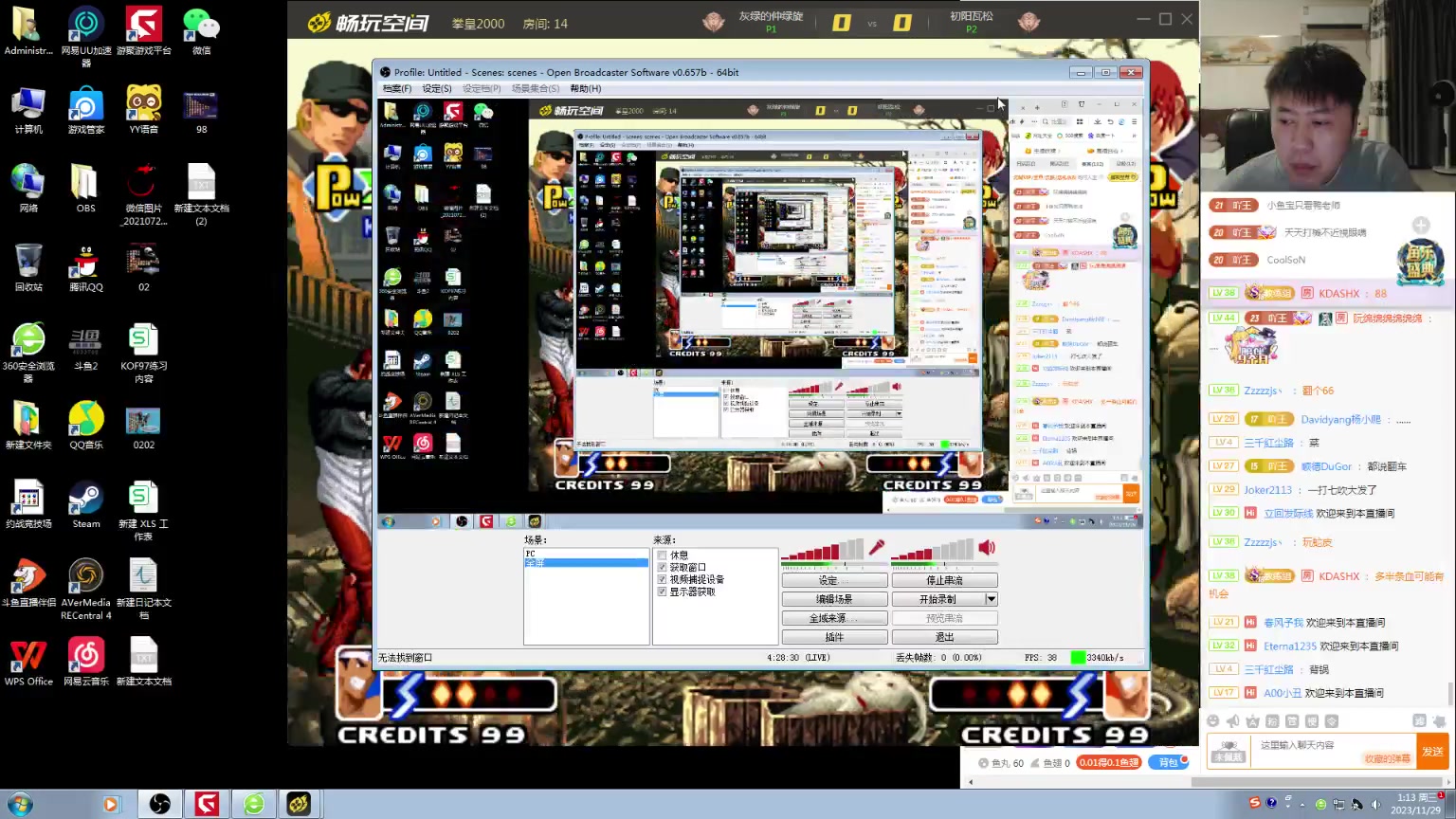The image size is (1456, 819).
Task: Click the Sogou input method tray icon
Action: pyautogui.click(x=1254, y=803)
